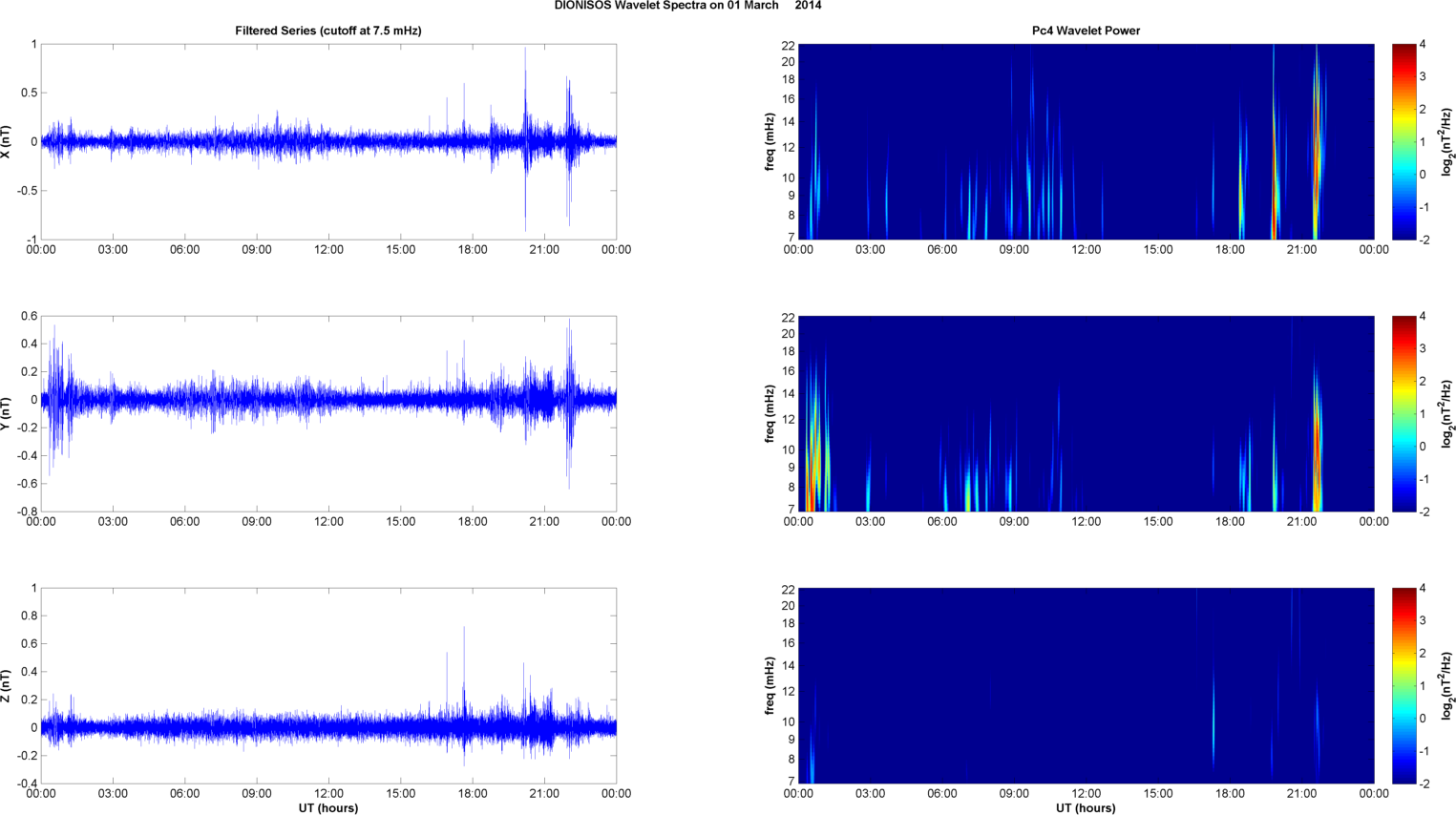Click the "7" frequency tick on the bottom spectrogram
Viewport: 1456px width, 815px height.
point(791,781)
